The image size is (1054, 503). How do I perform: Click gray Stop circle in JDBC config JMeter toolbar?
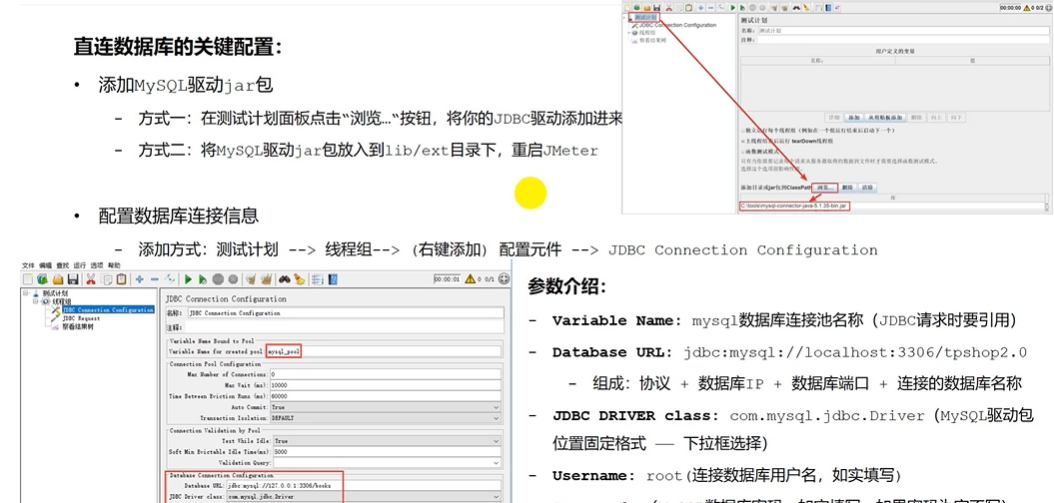pos(218,280)
